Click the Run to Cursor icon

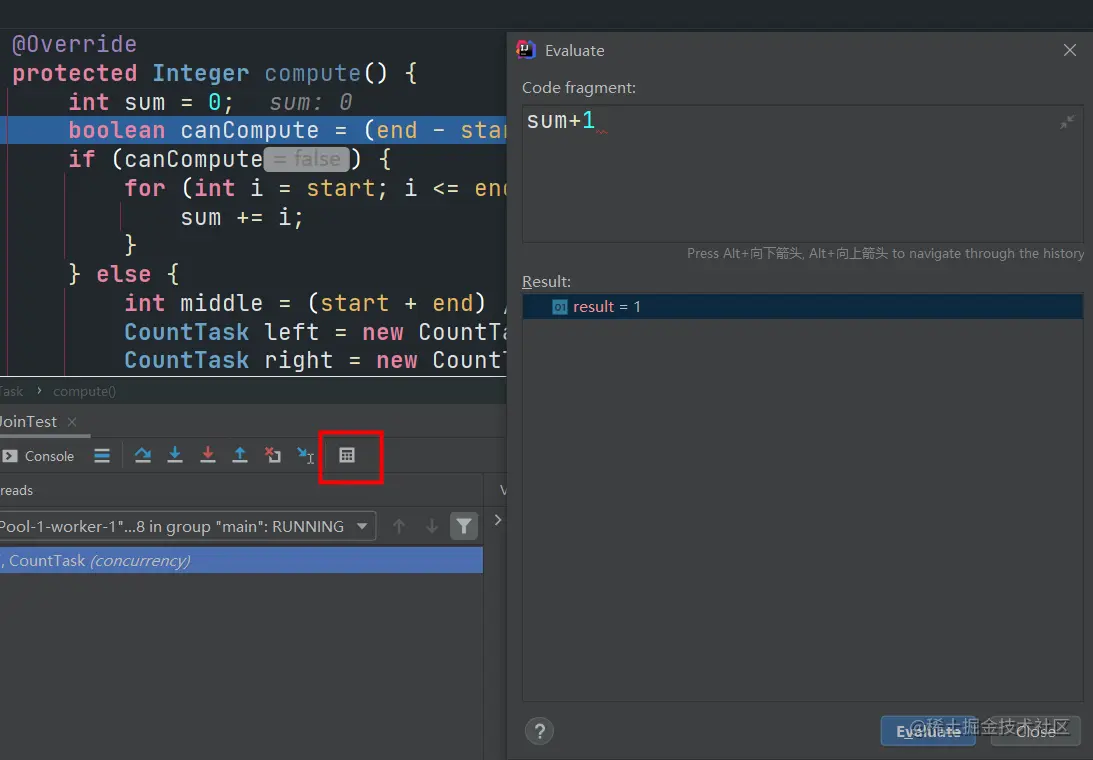305,455
